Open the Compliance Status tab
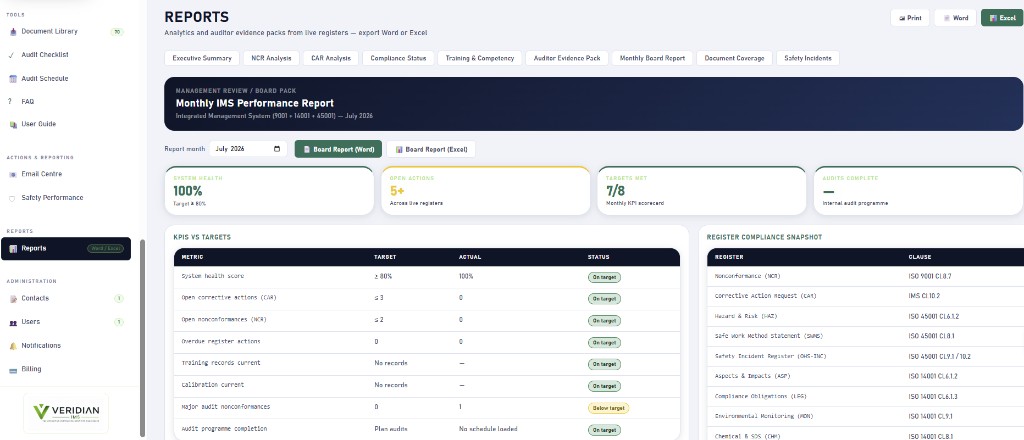The height and width of the screenshot is (440, 1024). (x=398, y=58)
